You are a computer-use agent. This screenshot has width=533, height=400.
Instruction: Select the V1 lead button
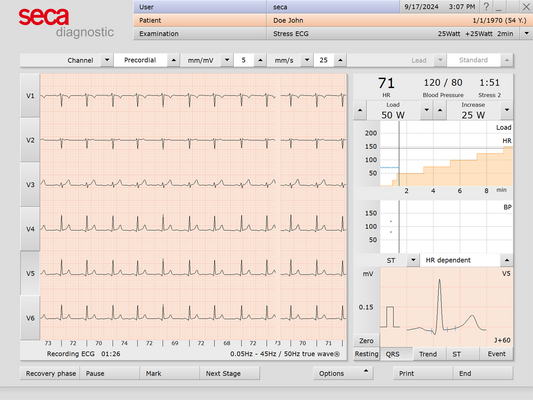[x=30, y=96]
